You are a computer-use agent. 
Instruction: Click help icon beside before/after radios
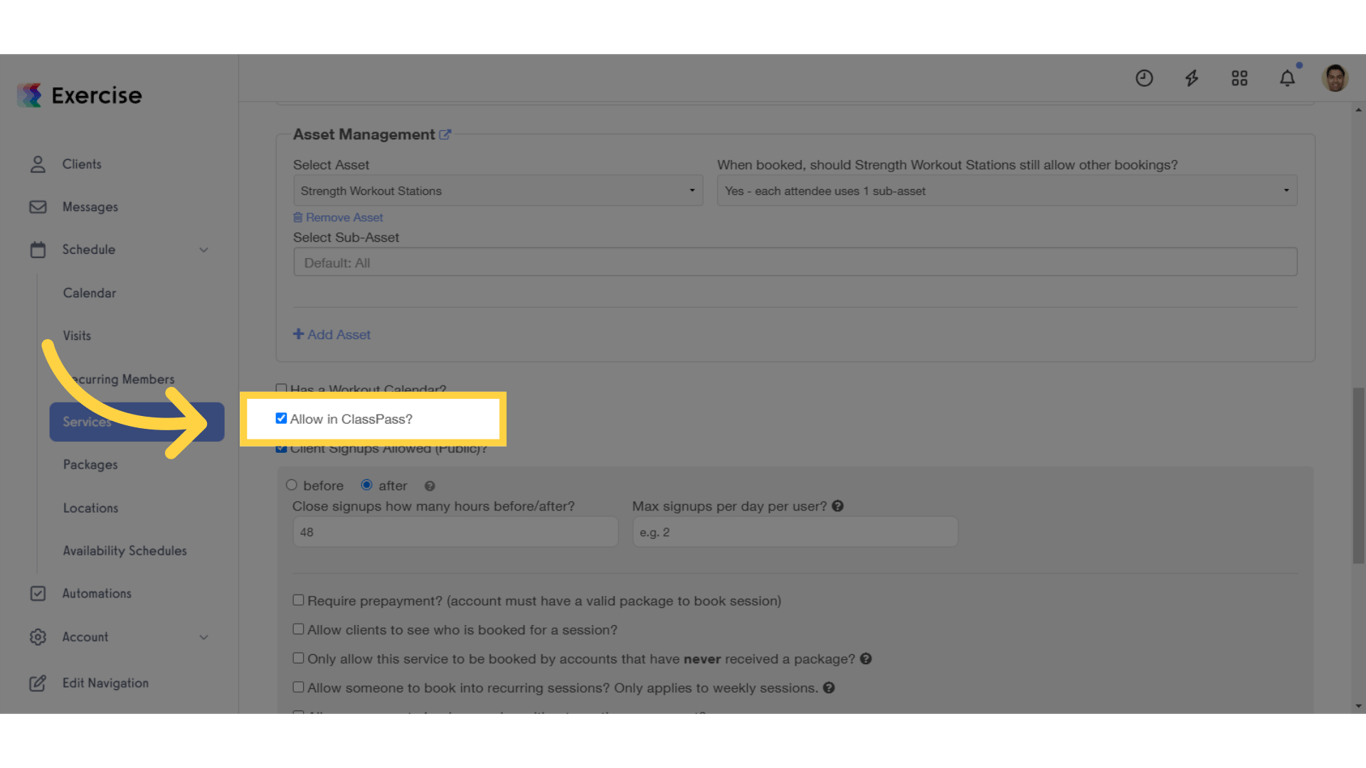click(x=430, y=486)
